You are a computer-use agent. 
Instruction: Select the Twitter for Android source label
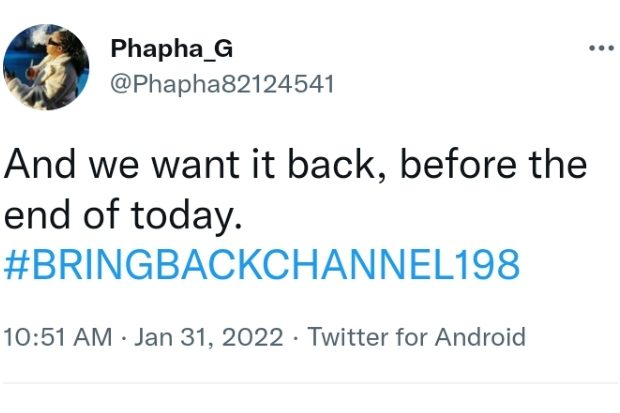(416, 336)
